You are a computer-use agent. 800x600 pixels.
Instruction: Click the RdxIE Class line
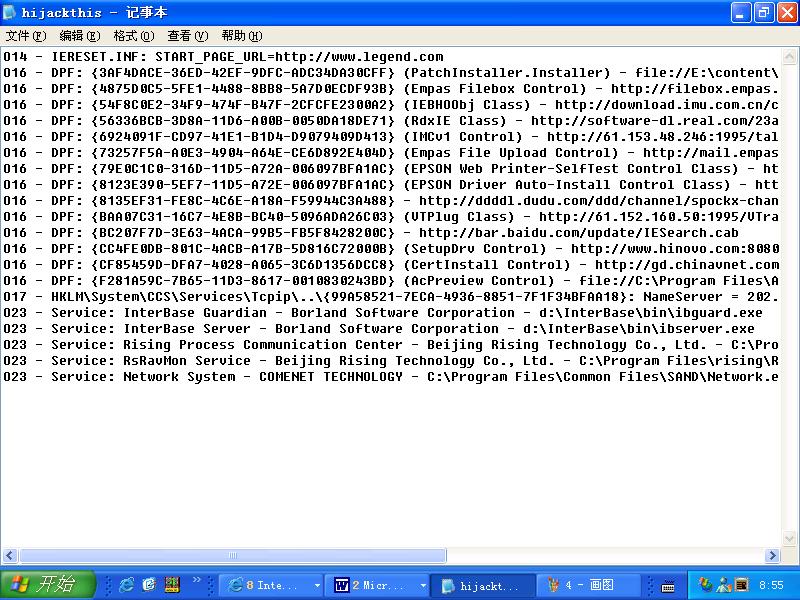[x=391, y=120]
